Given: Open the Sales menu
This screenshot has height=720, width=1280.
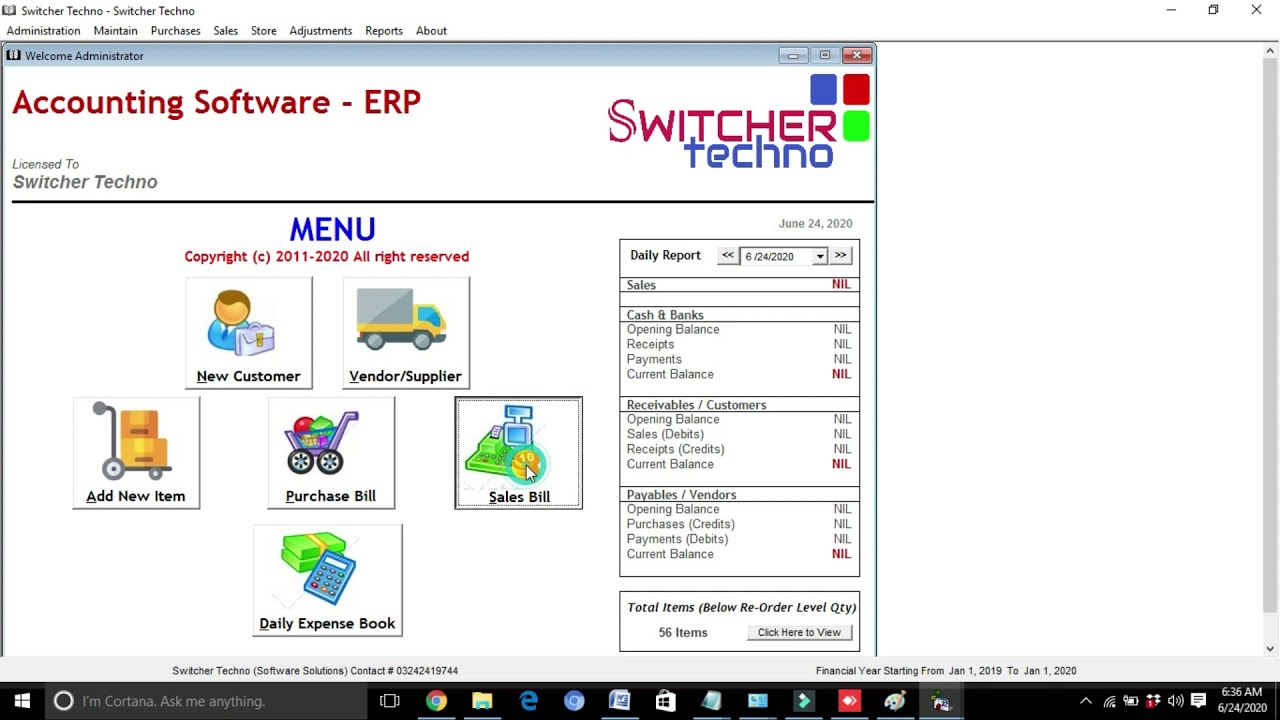Looking at the screenshot, I should [x=226, y=31].
